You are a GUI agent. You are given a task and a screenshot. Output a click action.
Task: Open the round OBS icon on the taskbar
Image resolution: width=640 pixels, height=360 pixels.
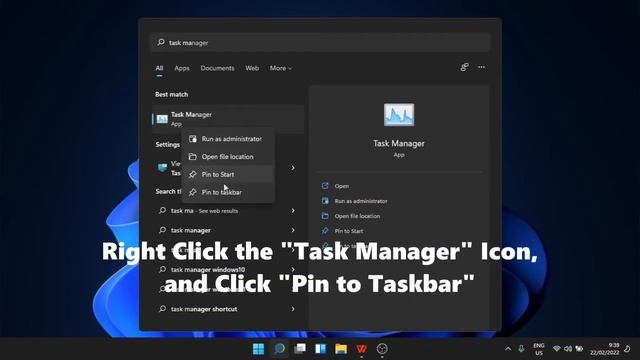click(382, 349)
